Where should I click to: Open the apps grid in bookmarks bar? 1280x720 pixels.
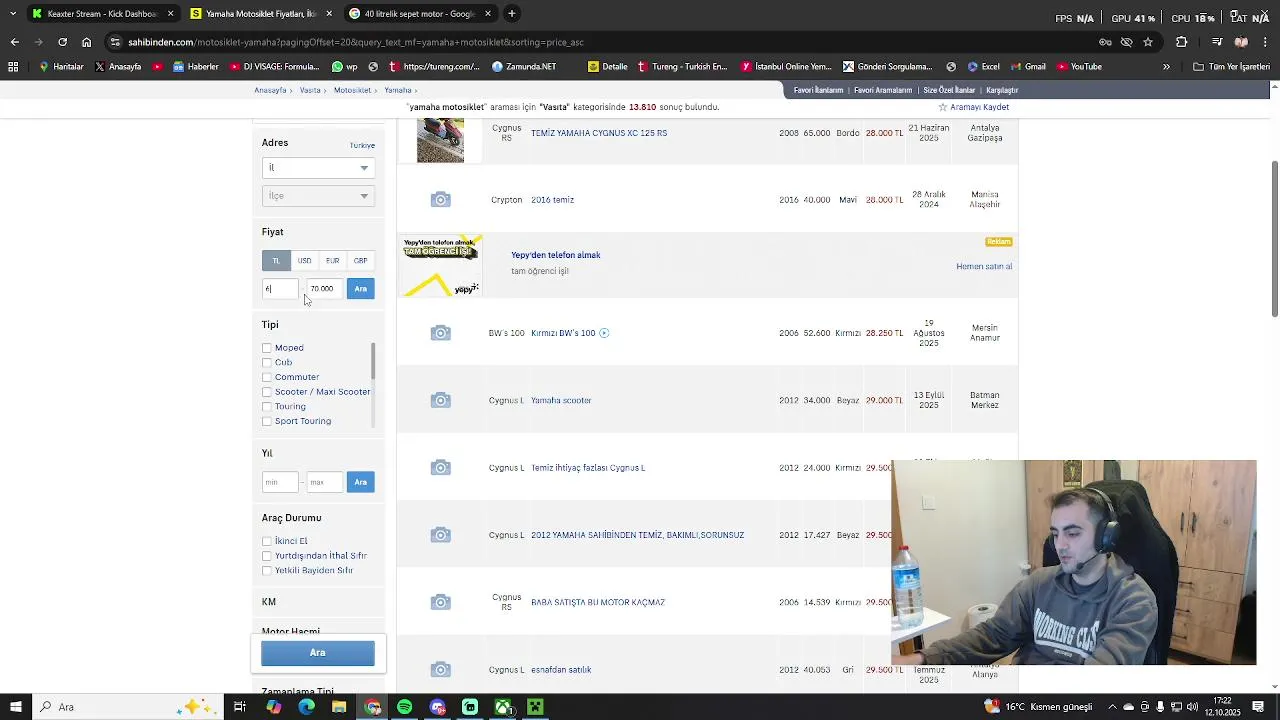(x=13, y=67)
